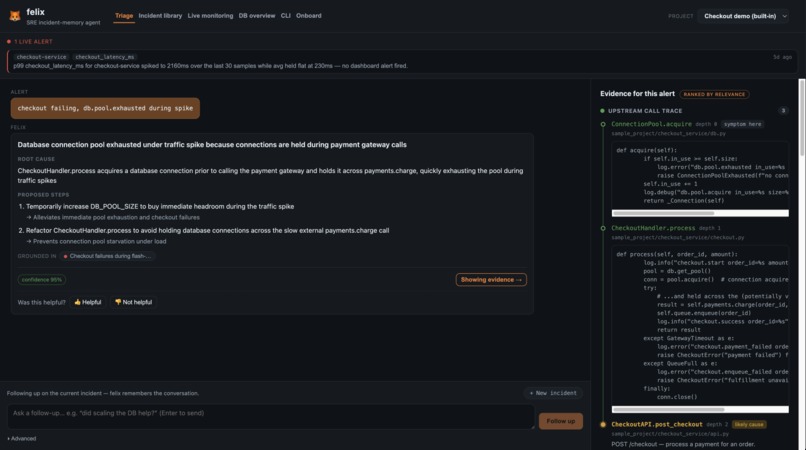Start a New incident

(553, 393)
